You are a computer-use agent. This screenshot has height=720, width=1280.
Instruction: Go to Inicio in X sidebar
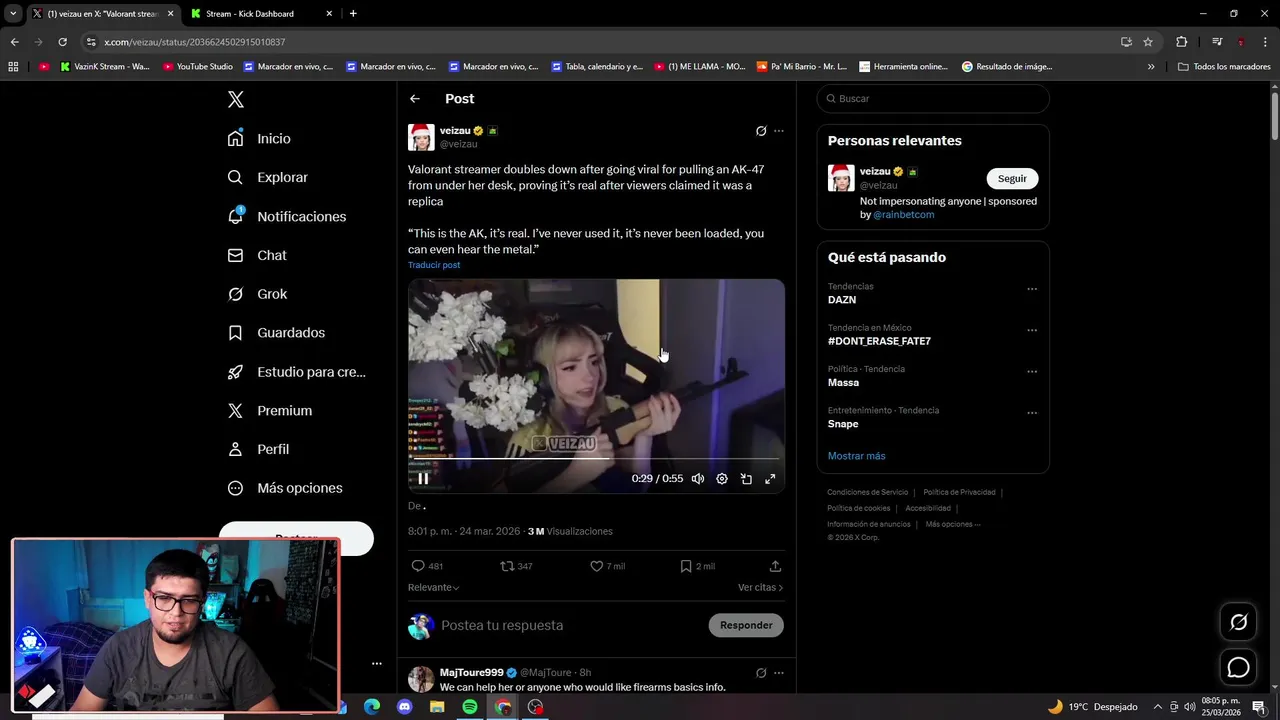[259, 139]
